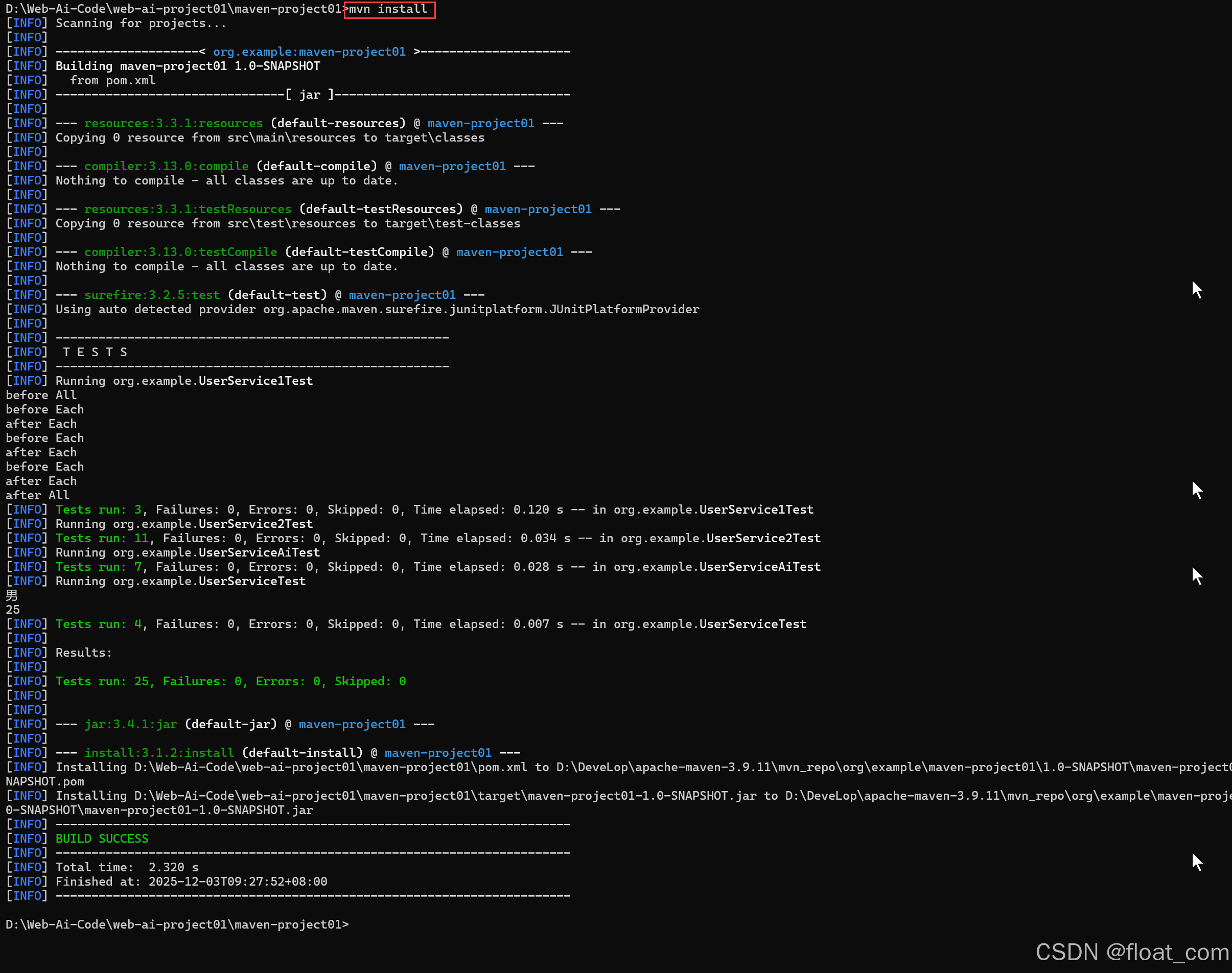This screenshot has width=1232, height=973.
Task: Click the org.example:maven-project01 blue text
Action: [x=309, y=52]
